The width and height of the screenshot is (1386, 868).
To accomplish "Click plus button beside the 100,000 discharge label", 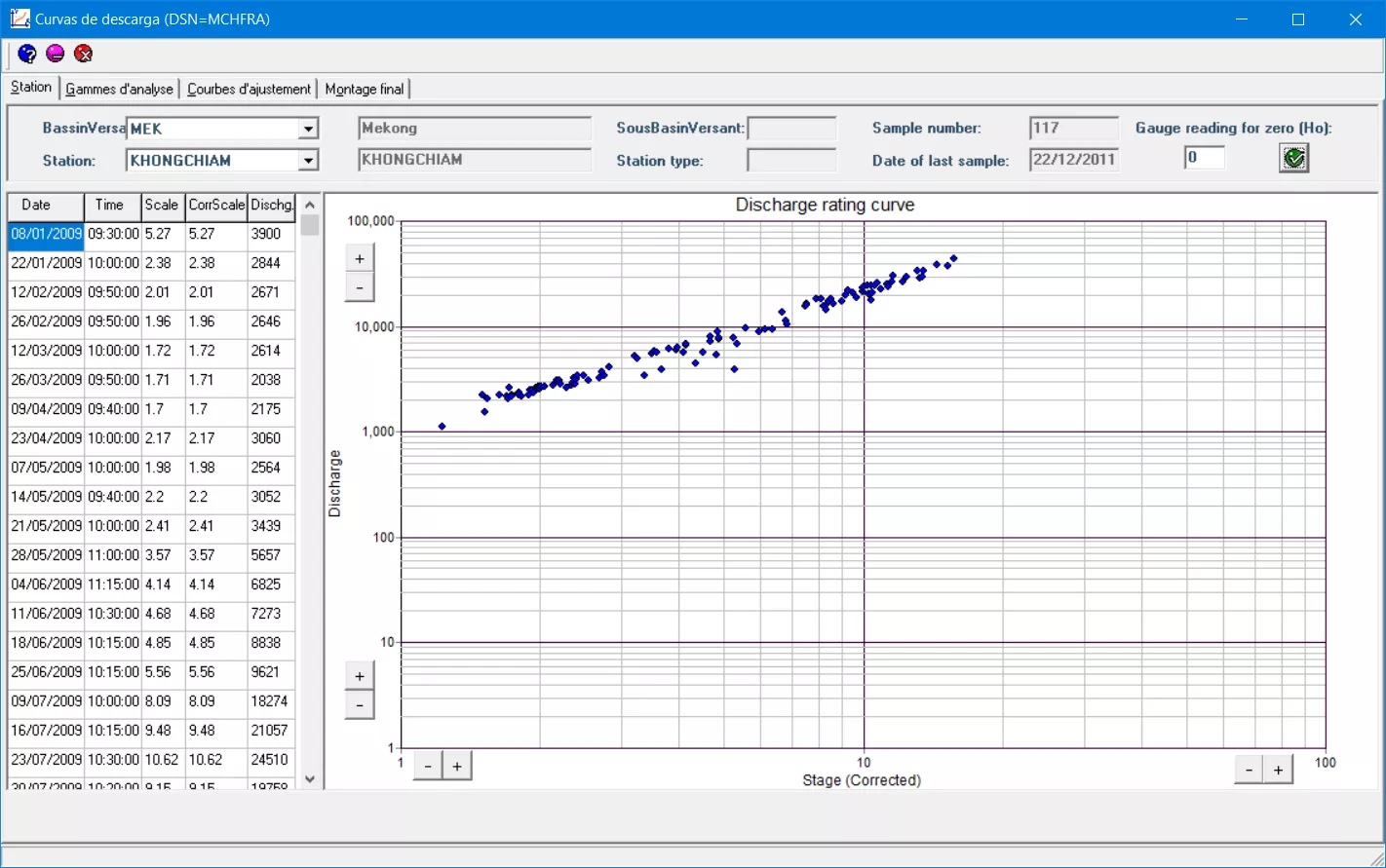I will pos(360,258).
